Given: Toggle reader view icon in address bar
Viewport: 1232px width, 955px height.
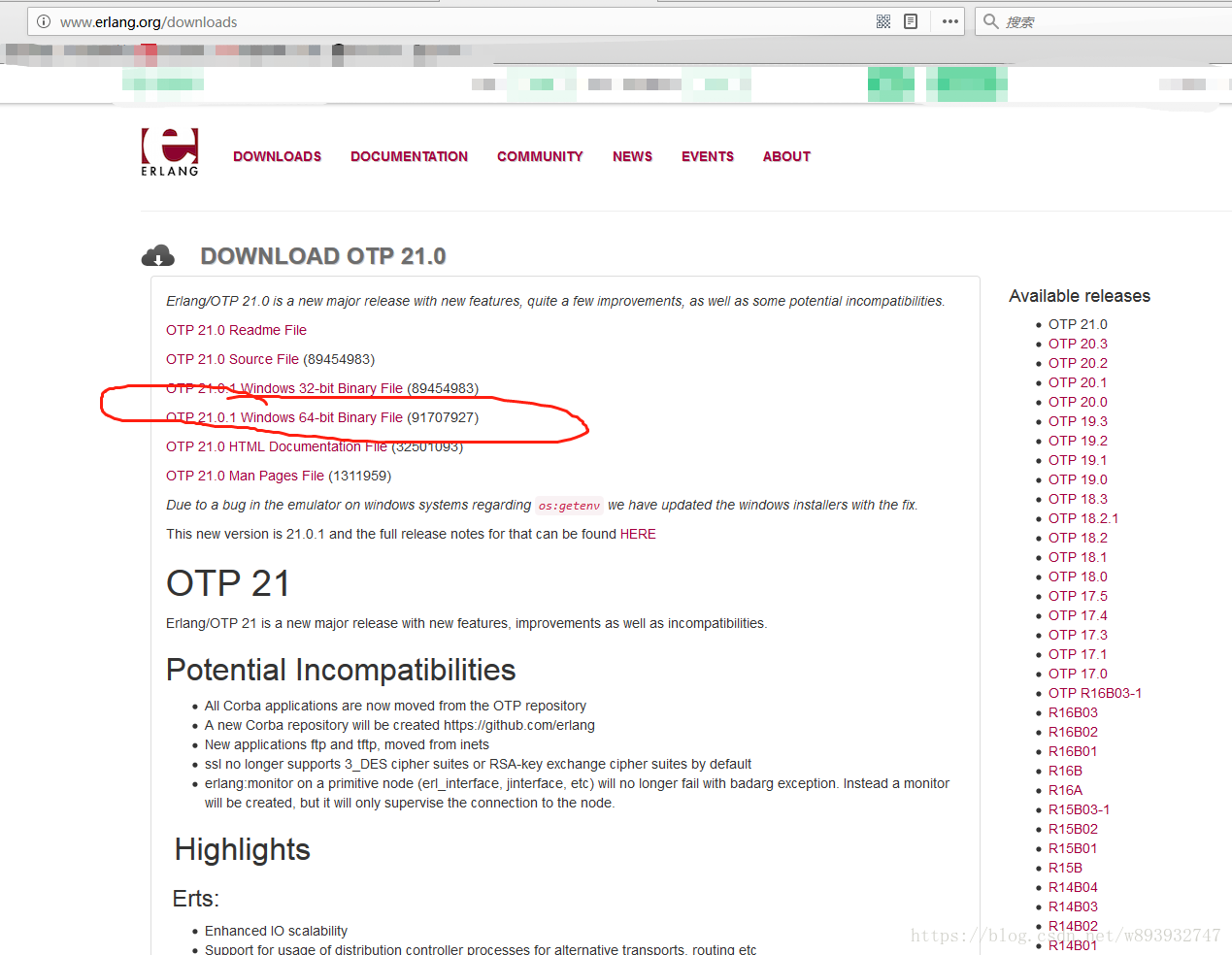Looking at the screenshot, I should [911, 21].
